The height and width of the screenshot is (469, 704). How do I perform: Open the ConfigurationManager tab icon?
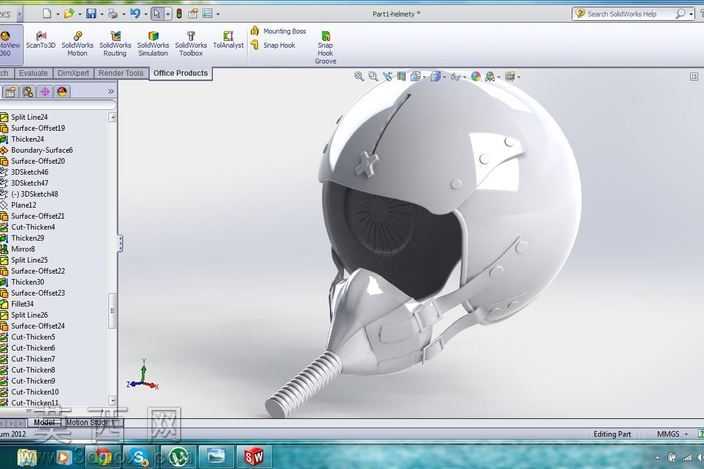pos(28,92)
